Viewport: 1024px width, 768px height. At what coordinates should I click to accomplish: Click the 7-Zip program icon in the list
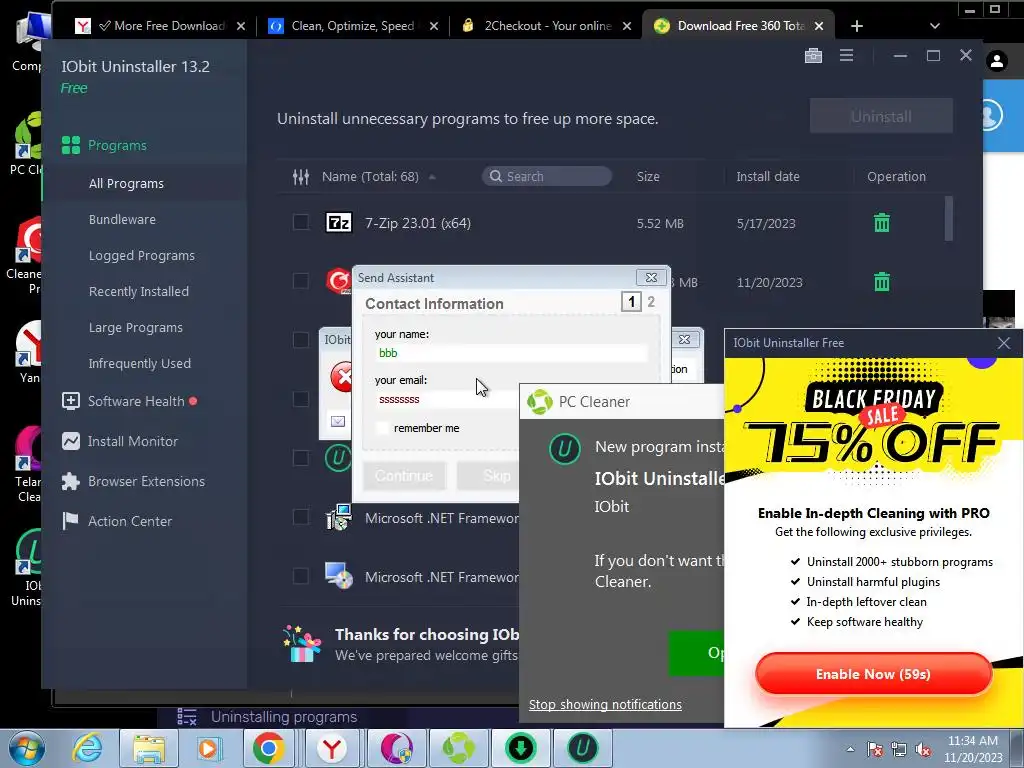[339, 223]
